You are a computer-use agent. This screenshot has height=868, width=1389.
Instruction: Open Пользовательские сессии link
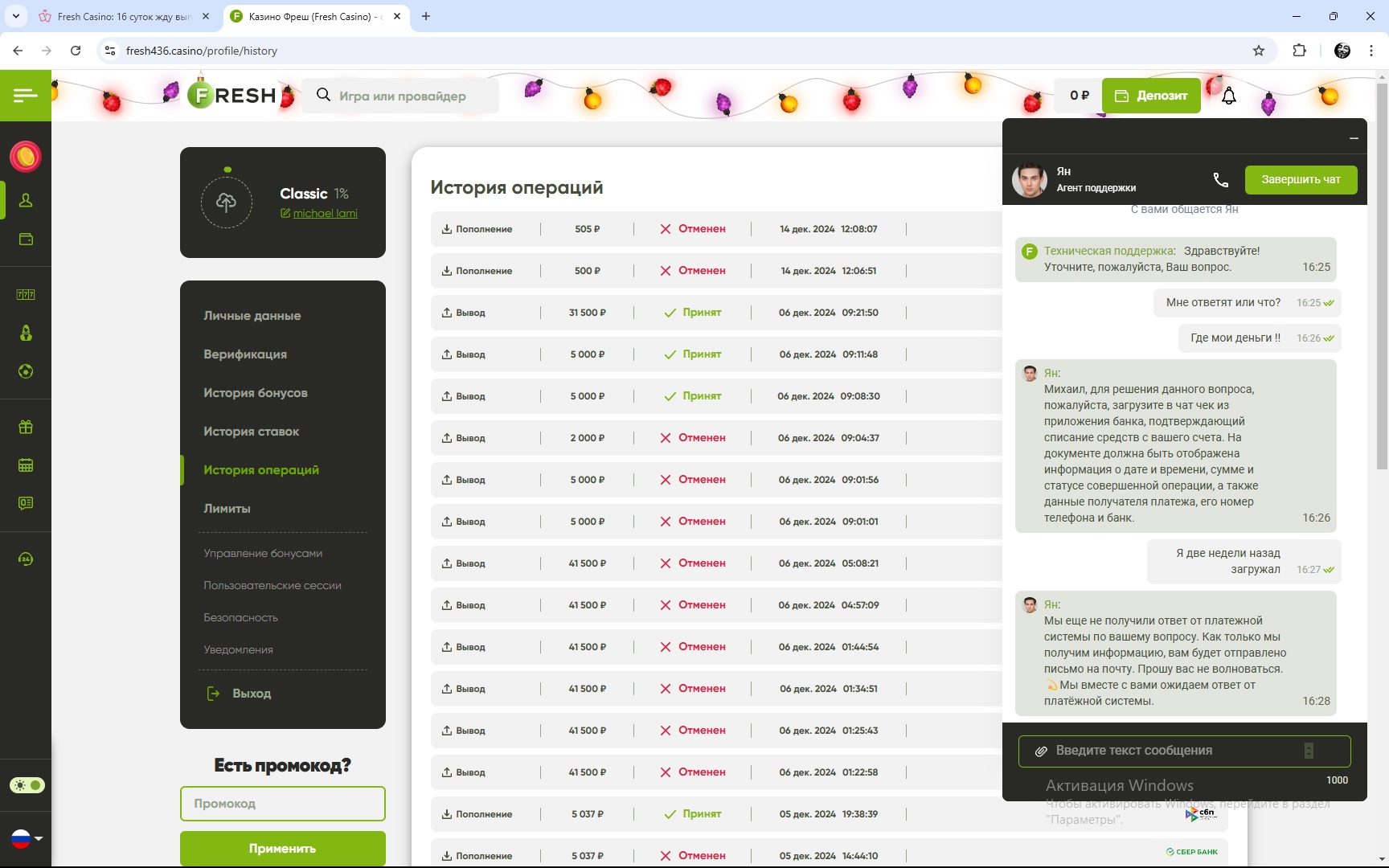272,586
